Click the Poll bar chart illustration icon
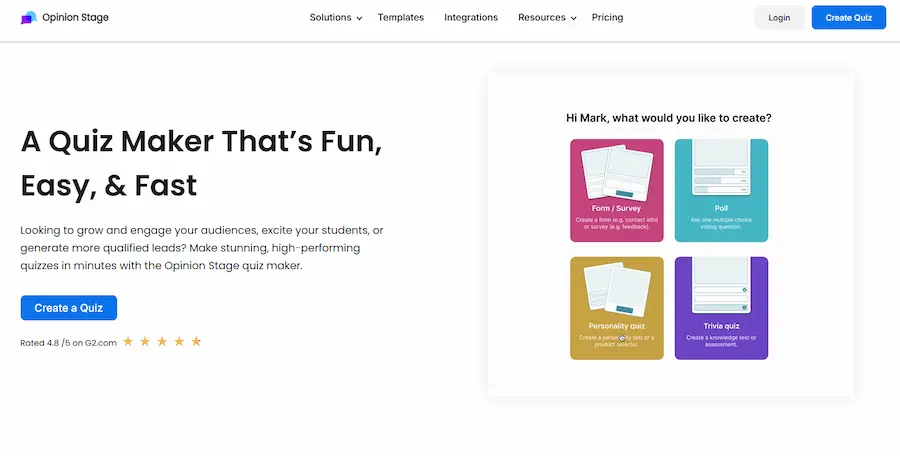900x456 pixels. click(x=721, y=168)
